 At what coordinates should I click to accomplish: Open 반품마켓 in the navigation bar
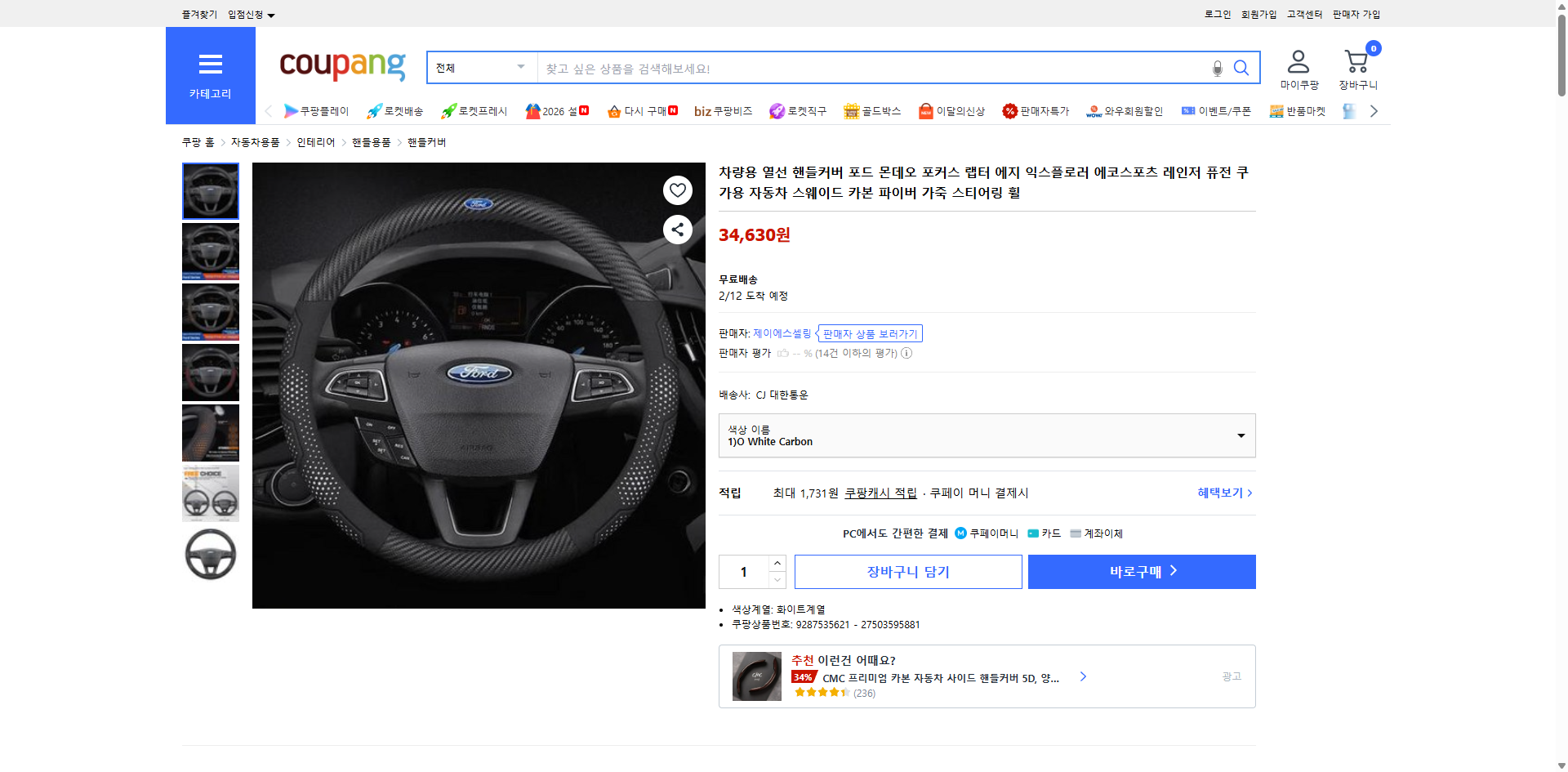[x=1298, y=111]
